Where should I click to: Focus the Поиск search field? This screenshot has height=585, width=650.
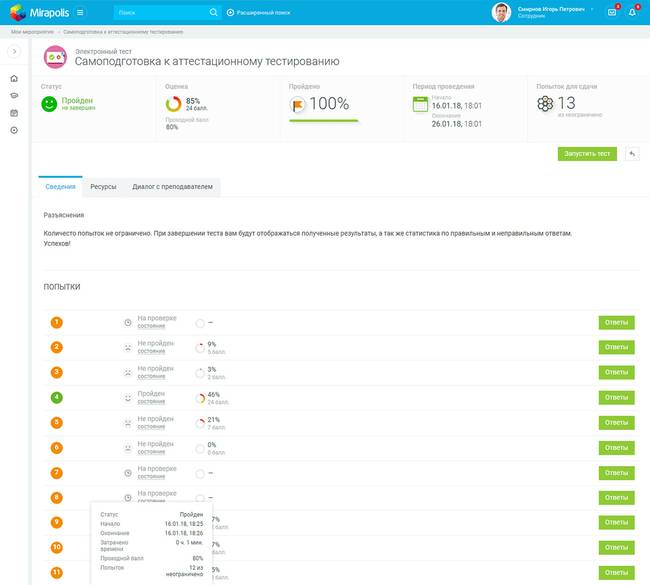point(160,13)
